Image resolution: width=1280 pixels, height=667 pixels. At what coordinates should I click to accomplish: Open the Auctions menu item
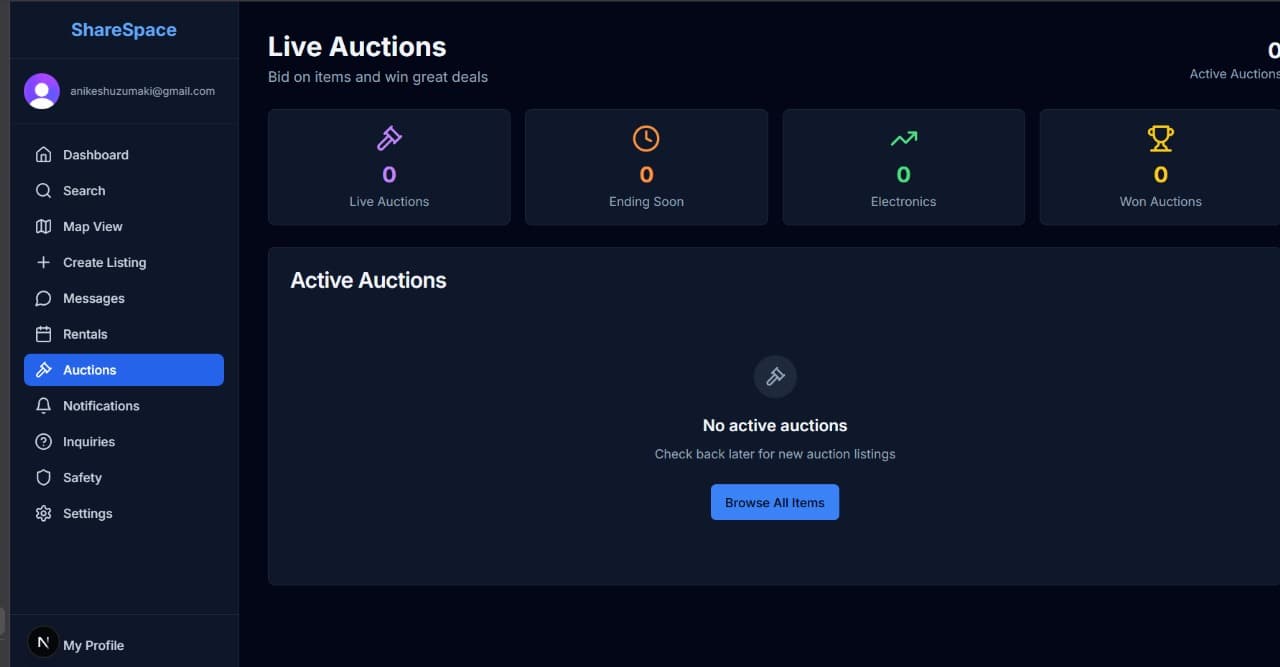(124, 370)
